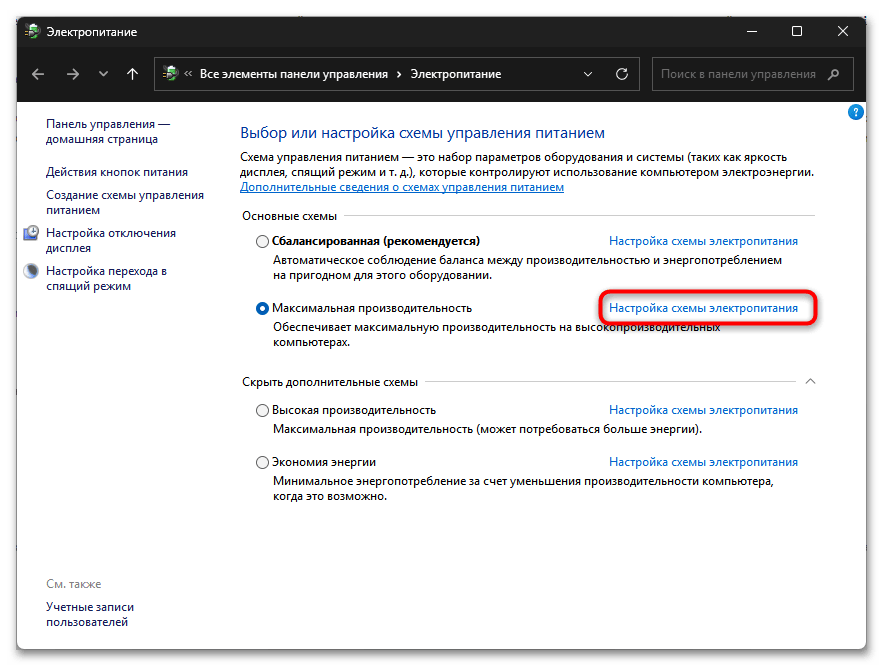Click the control panel search field
This screenshot has height=666, width=883.
[x=752, y=74]
